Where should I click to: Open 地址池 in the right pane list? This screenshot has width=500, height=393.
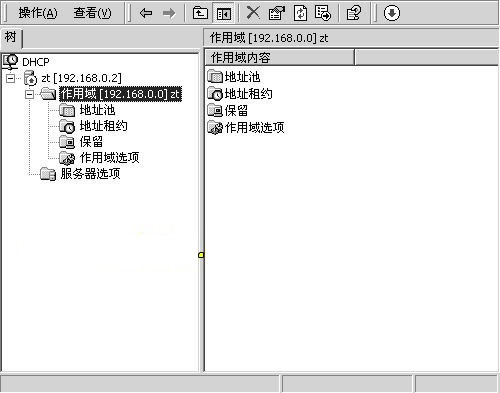point(242,77)
